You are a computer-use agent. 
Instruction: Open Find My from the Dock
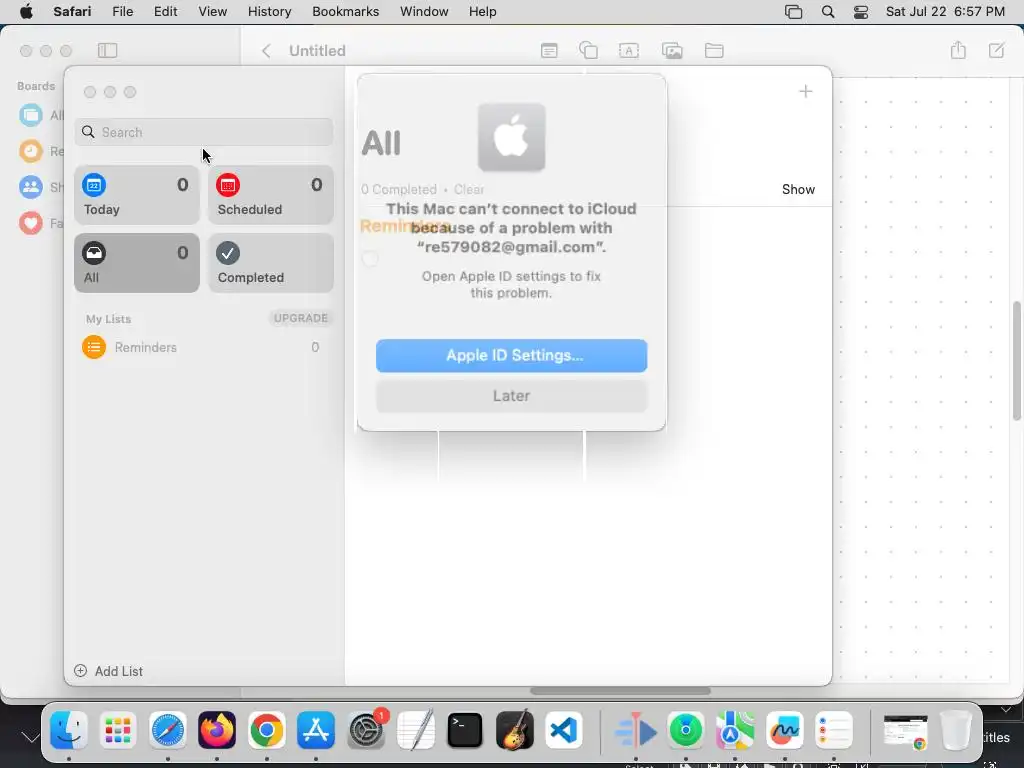(x=685, y=730)
